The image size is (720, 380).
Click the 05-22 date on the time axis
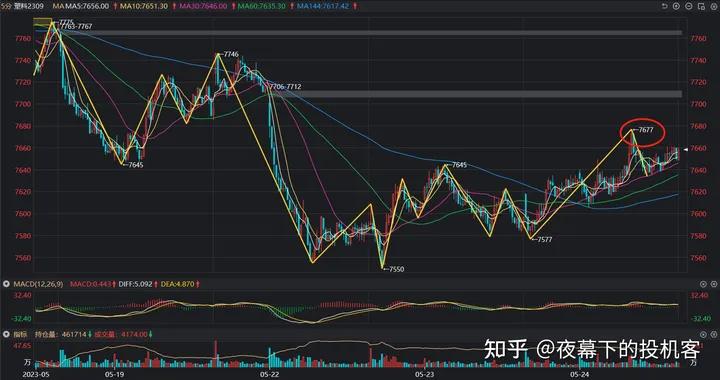pyautogui.click(x=270, y=374)
